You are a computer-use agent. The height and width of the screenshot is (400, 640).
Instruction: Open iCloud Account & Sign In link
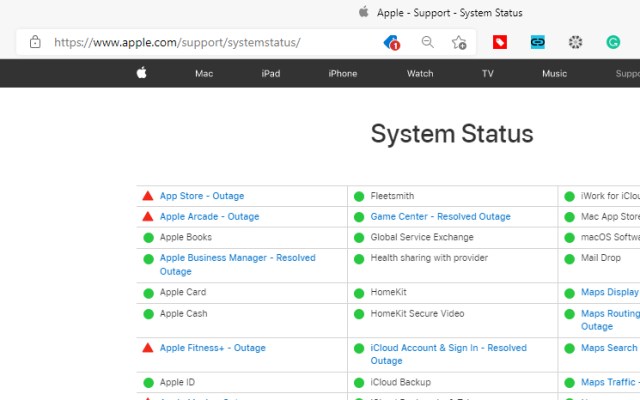click(449, 354)
